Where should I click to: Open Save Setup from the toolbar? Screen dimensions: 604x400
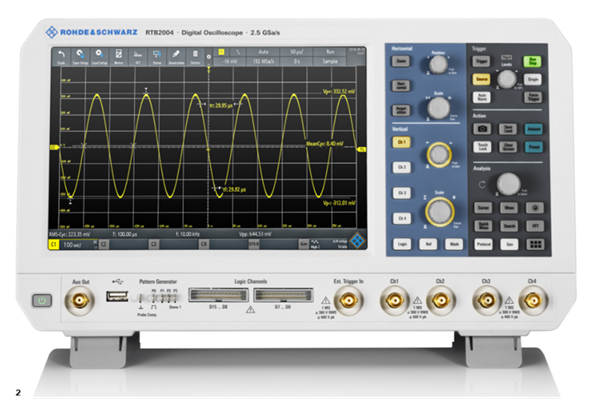(x=80, y=55)
